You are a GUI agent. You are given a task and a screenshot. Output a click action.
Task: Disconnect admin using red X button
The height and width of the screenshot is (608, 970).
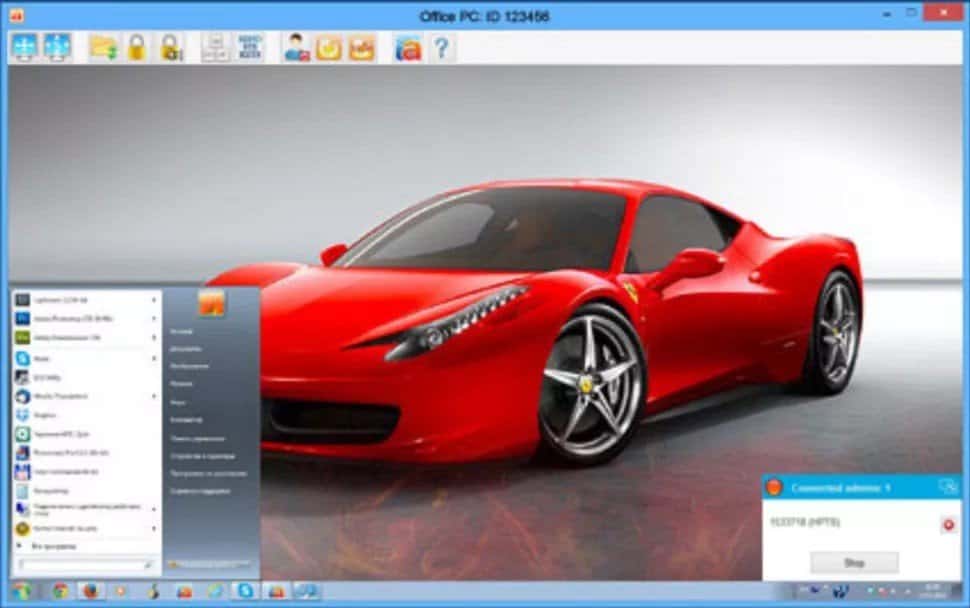click(x=948, y=524)
